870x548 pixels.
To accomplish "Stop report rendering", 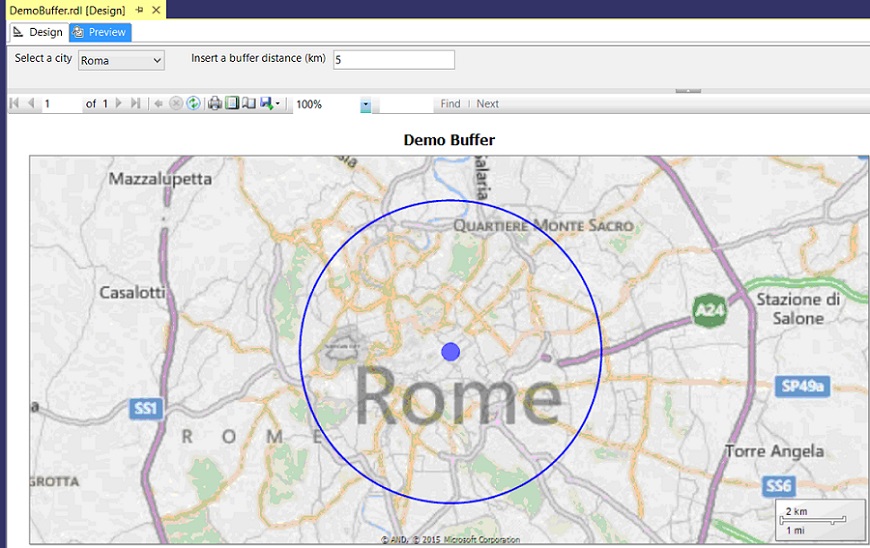I will pyautogui.click(x=175, y=104).
